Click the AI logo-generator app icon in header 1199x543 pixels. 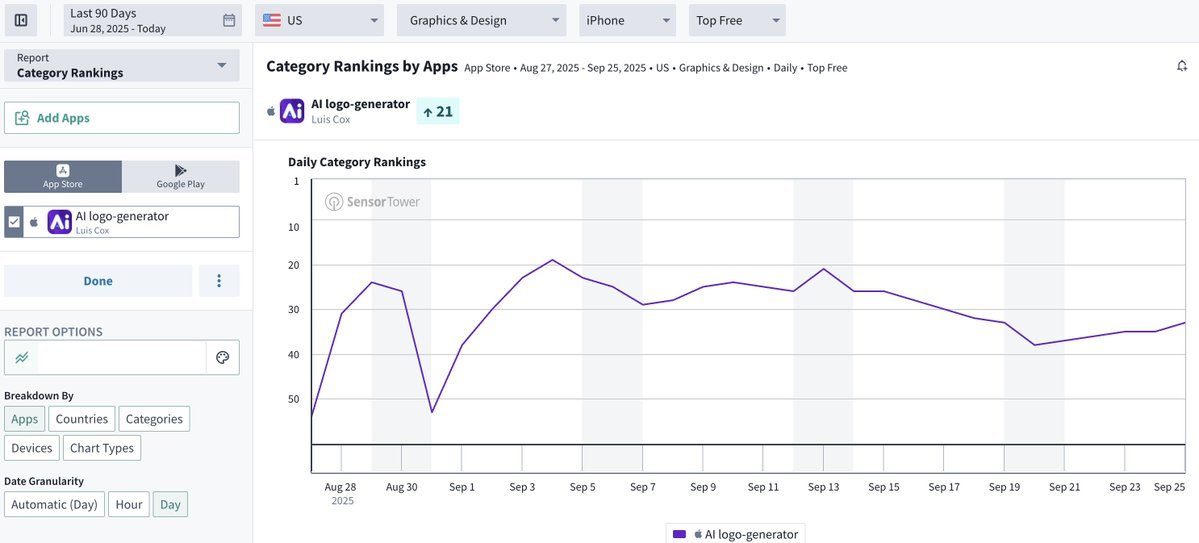pos(292,111)
